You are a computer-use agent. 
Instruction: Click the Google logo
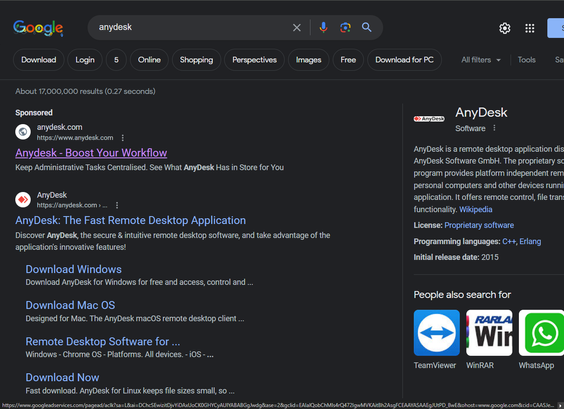[38, 28]
